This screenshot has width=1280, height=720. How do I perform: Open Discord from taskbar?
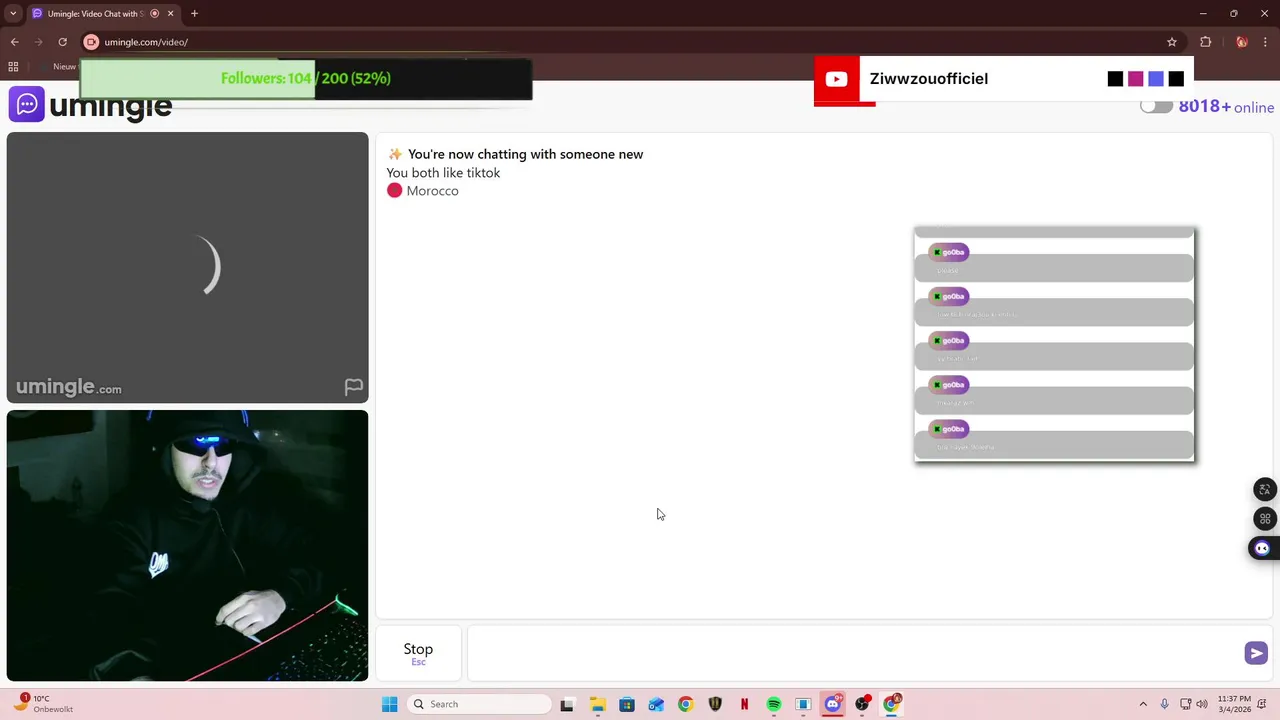(832, 704)
